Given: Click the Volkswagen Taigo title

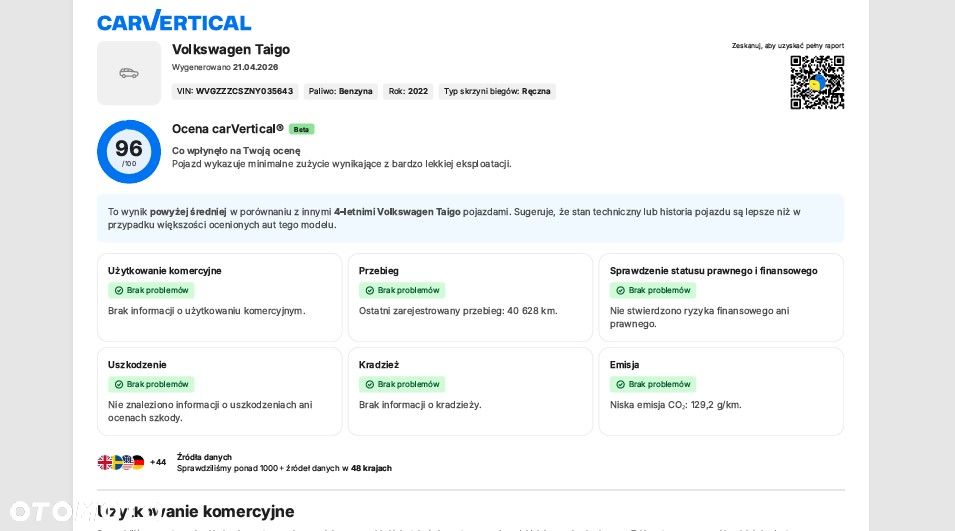Looking at the screenshot, I should (231, 49).
